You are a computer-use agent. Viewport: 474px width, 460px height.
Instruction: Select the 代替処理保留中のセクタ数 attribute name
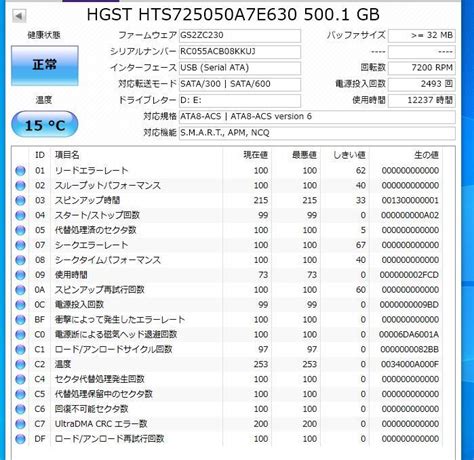point(104,394)
